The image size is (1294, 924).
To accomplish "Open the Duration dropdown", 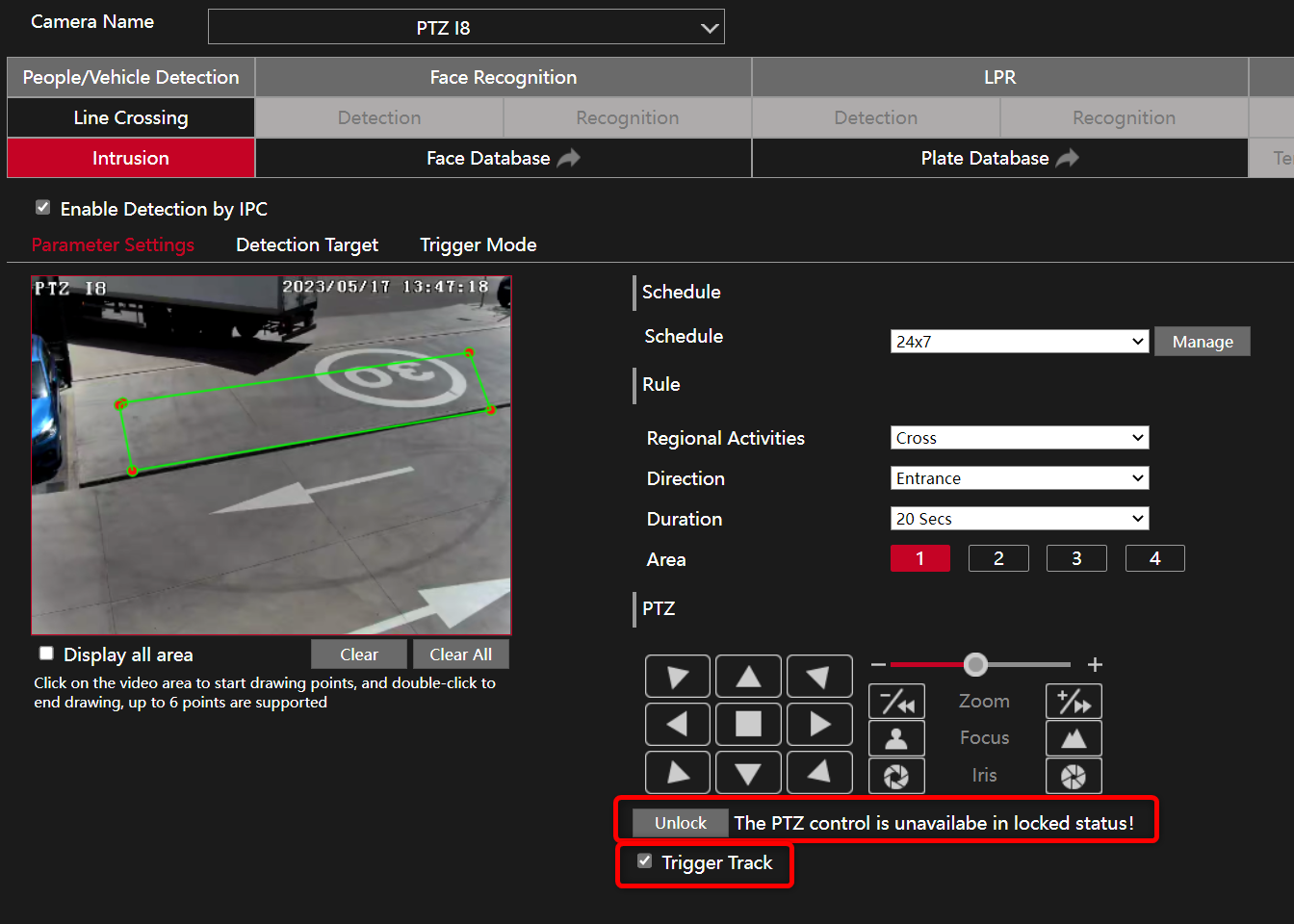I will tap(1020, 519).
